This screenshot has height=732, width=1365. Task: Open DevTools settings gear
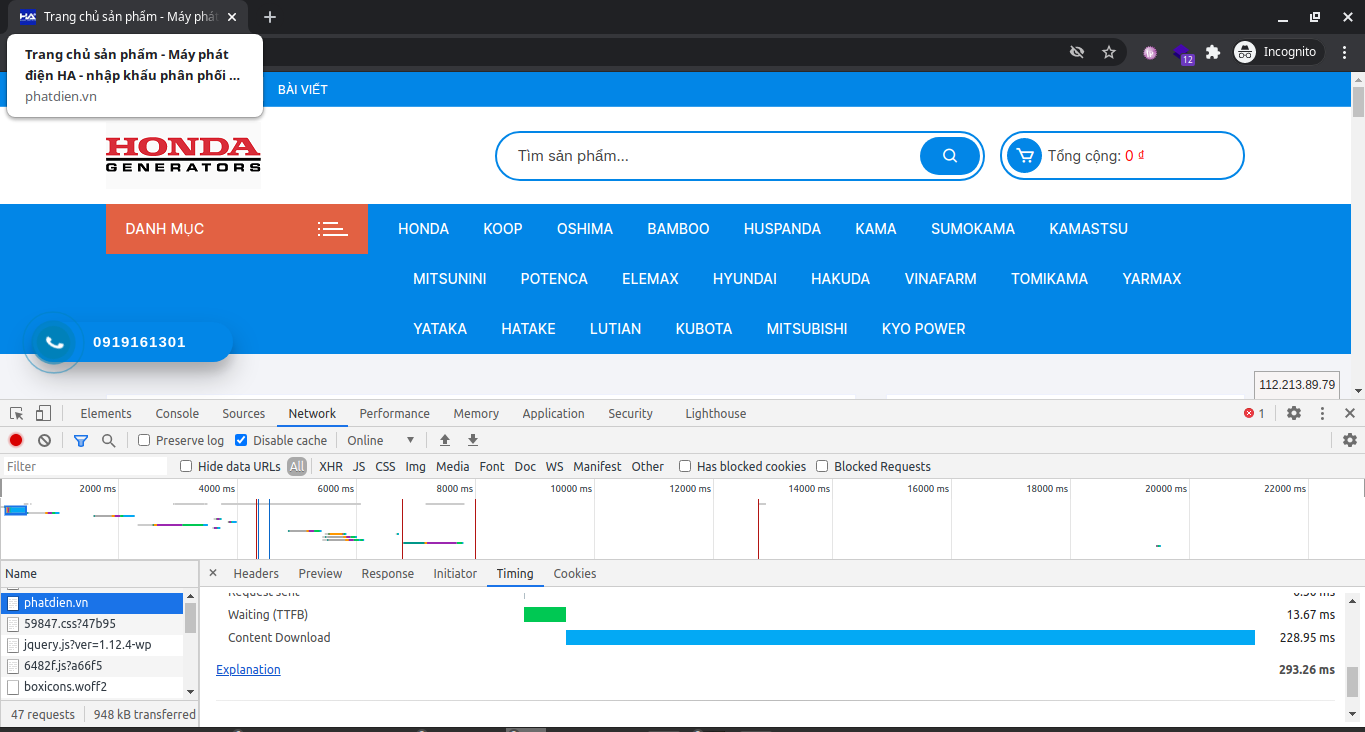(1294, 413)
